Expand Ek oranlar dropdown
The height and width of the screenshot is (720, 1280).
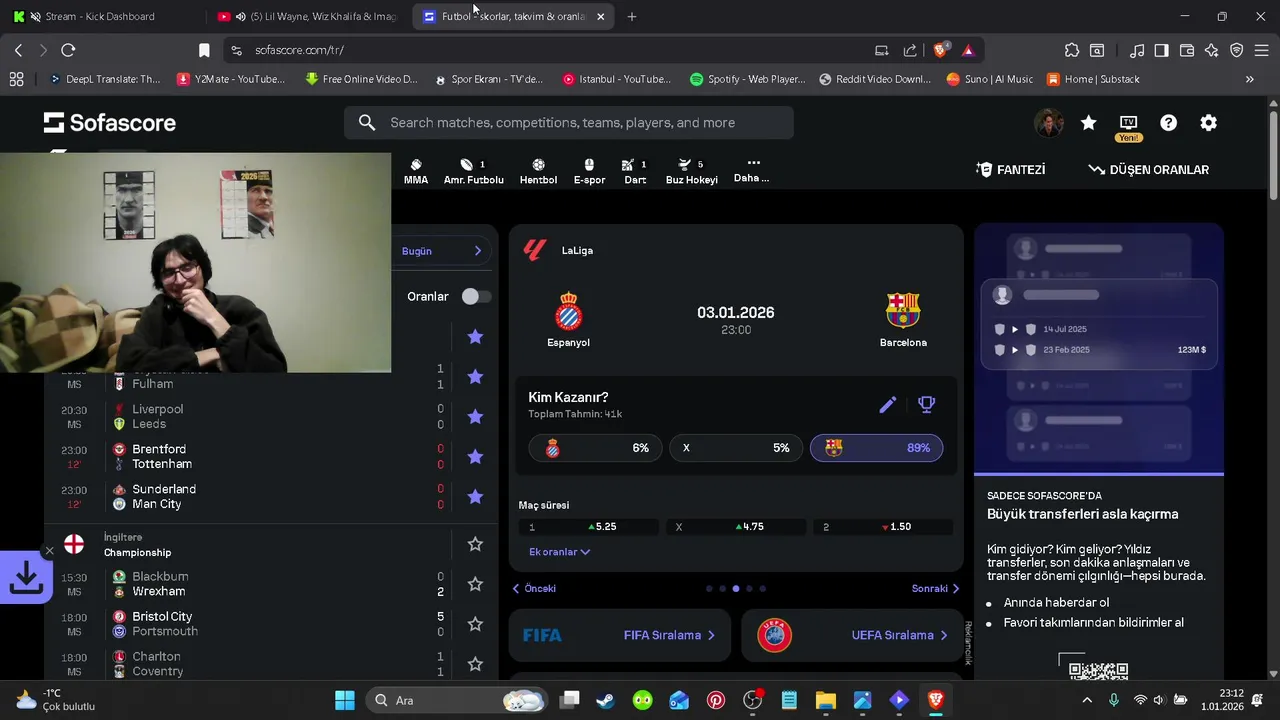pyautogui.click(x=559, y=552)
